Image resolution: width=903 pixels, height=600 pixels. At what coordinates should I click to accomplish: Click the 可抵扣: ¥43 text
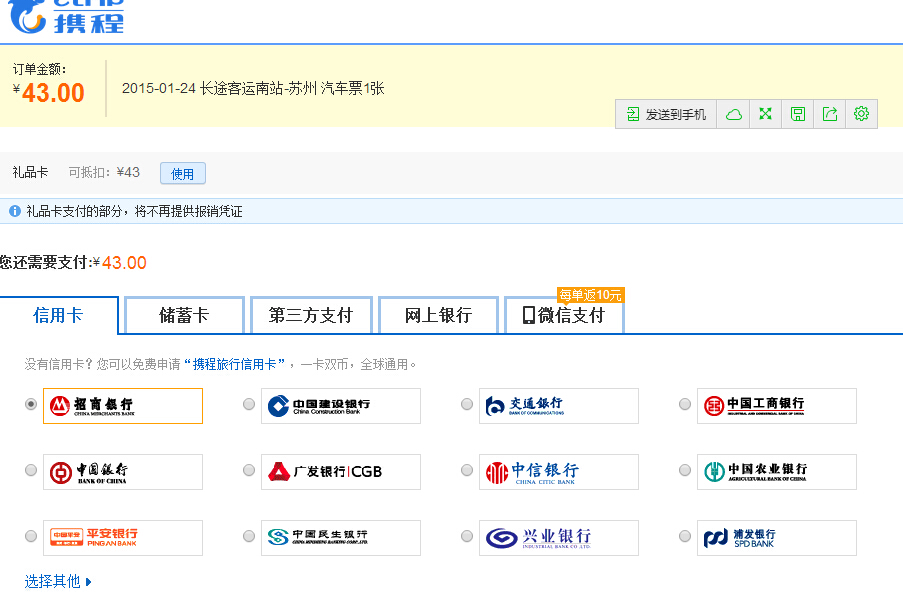click(104, 172)
